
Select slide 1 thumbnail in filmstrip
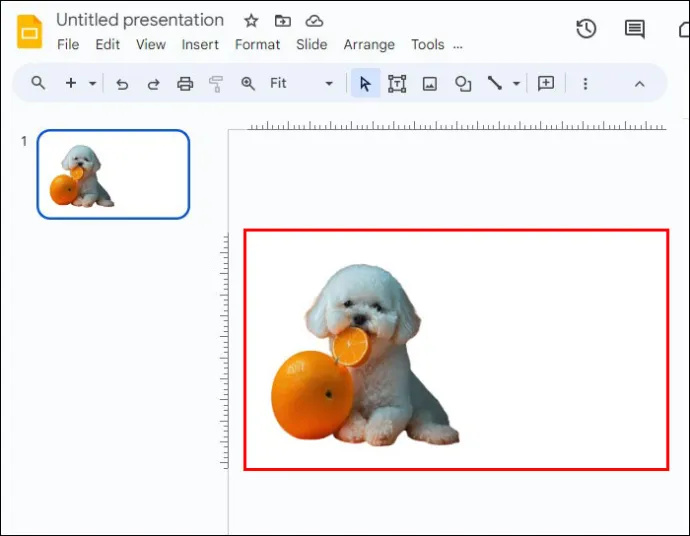click(113, 174)
